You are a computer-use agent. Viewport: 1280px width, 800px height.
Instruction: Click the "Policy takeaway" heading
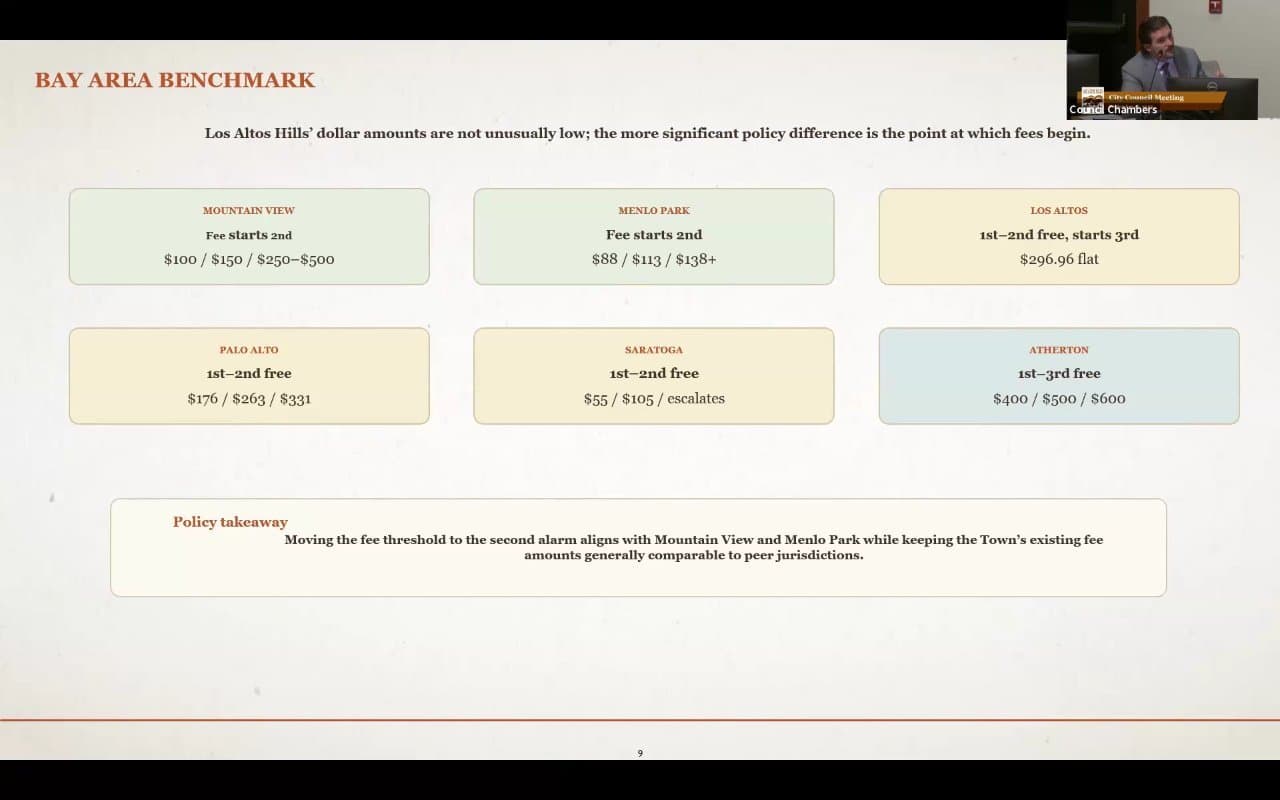pos(230,522)
